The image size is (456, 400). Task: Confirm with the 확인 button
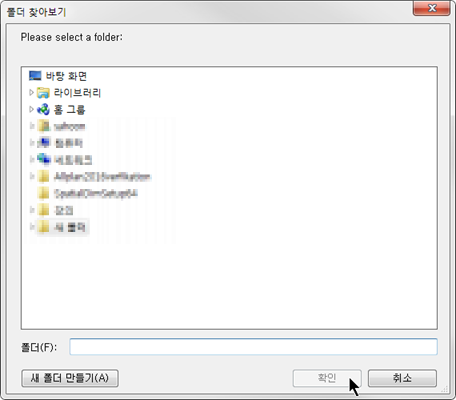coord(327,378)
